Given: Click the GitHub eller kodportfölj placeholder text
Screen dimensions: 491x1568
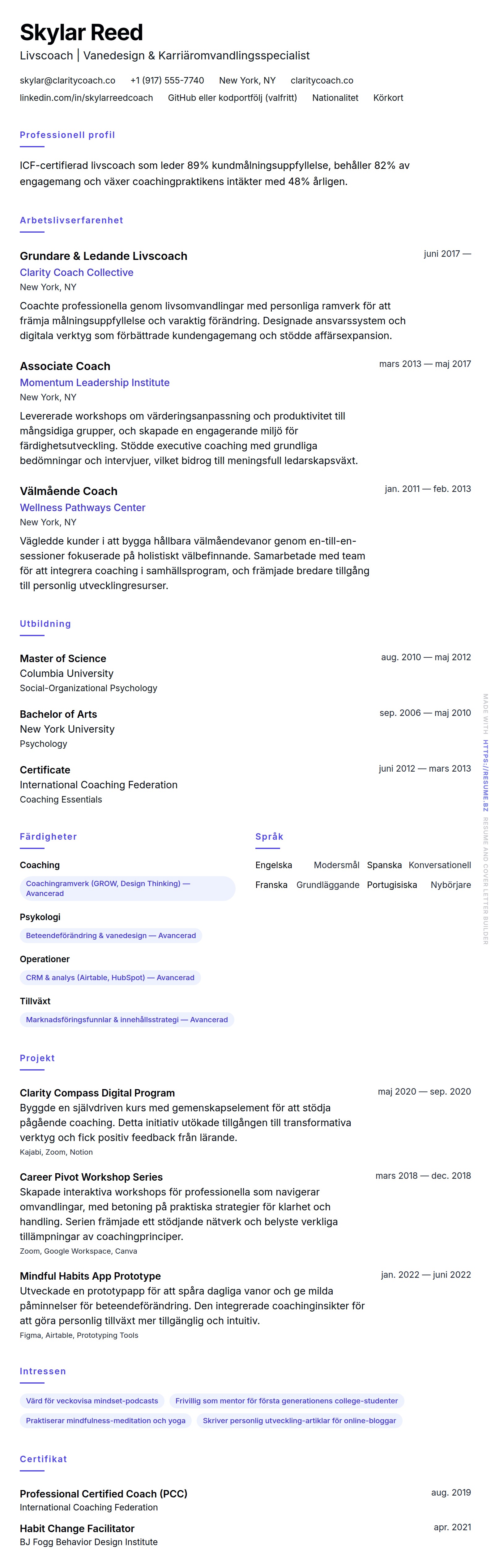Looking at the screenshot, I should tap(233, 97).
